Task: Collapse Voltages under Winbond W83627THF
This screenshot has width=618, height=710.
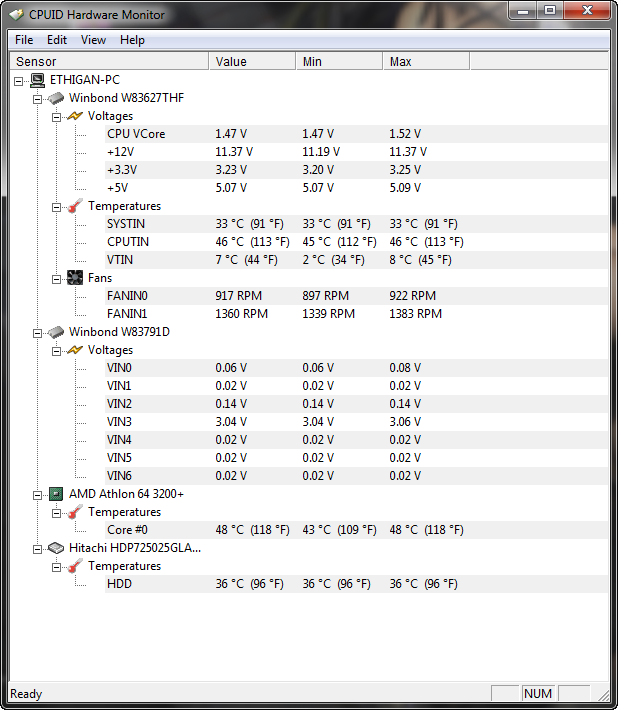Action: (x=56, y=117)
